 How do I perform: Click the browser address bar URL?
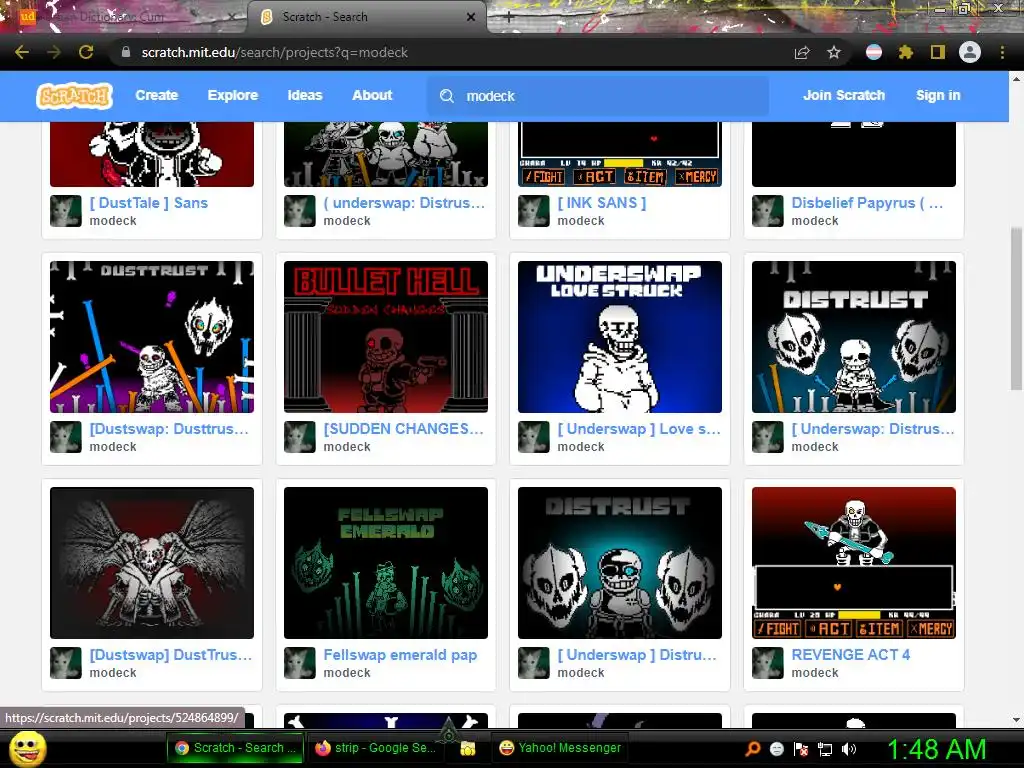coord(274,52)
